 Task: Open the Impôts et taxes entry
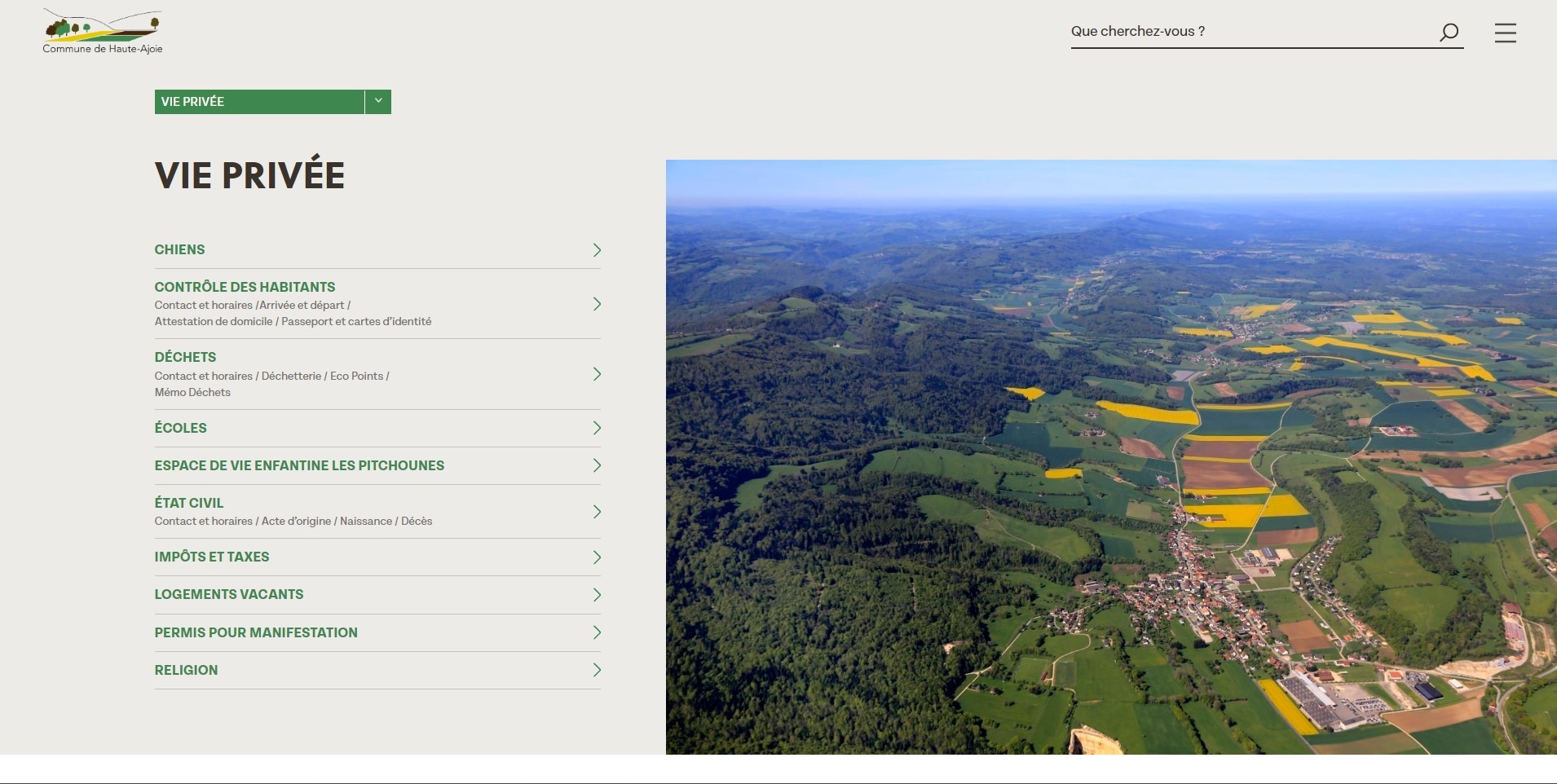click(x=212, y=557)
